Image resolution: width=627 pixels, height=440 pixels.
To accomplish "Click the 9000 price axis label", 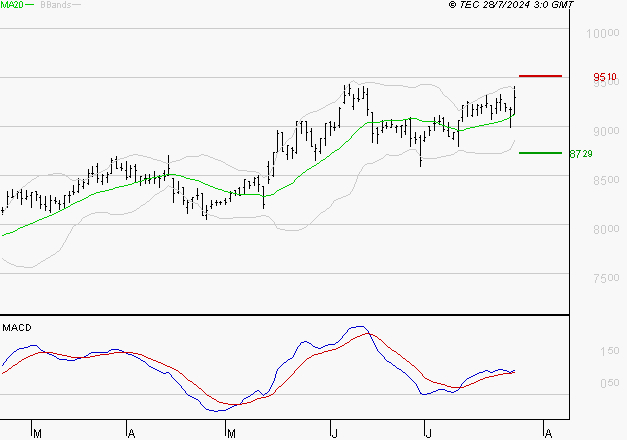I will pos(606,131).
